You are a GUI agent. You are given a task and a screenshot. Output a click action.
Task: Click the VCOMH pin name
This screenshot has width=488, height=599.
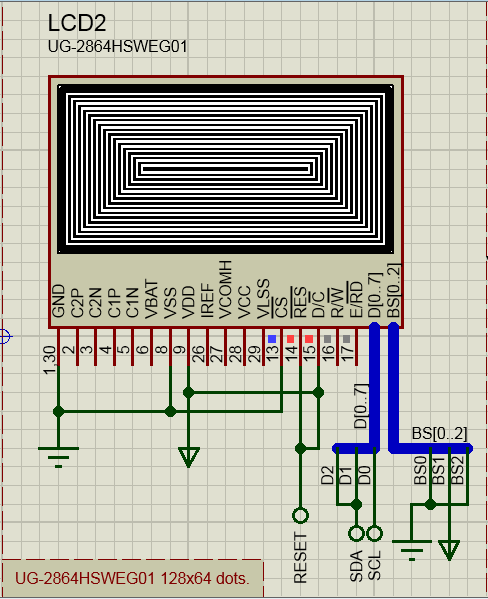pos(225,290)
